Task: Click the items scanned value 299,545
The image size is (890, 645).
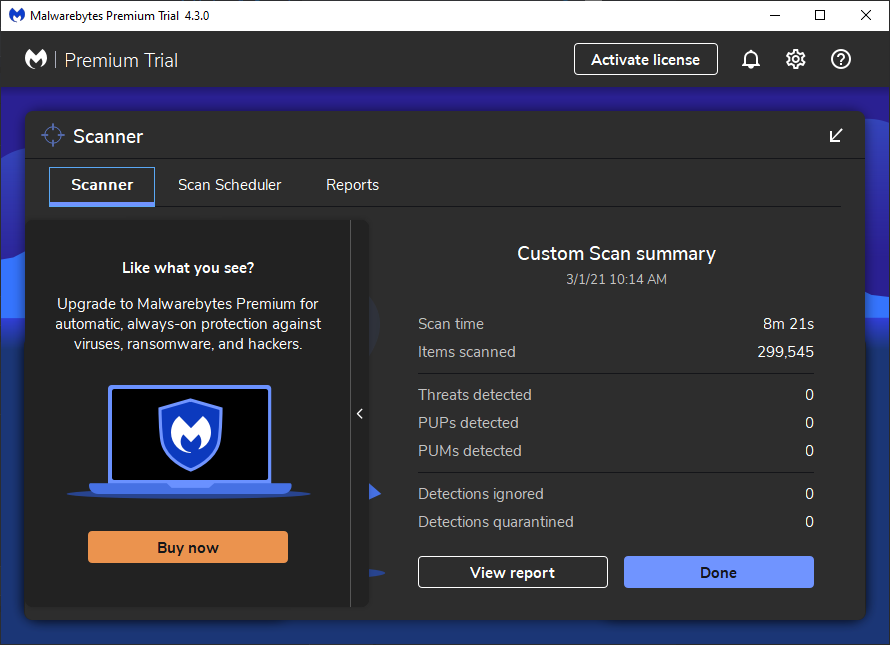Action: (x=785, y=352)
